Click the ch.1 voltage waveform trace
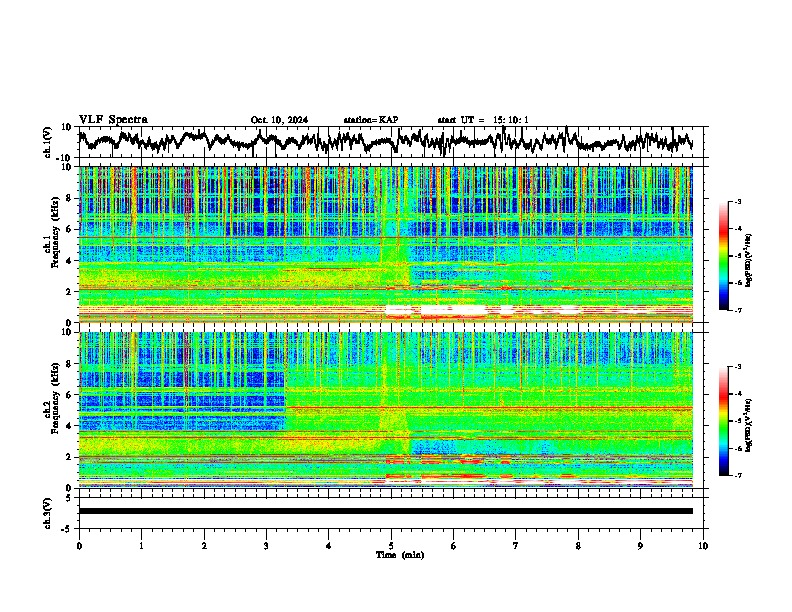 [x=385, y=141]
